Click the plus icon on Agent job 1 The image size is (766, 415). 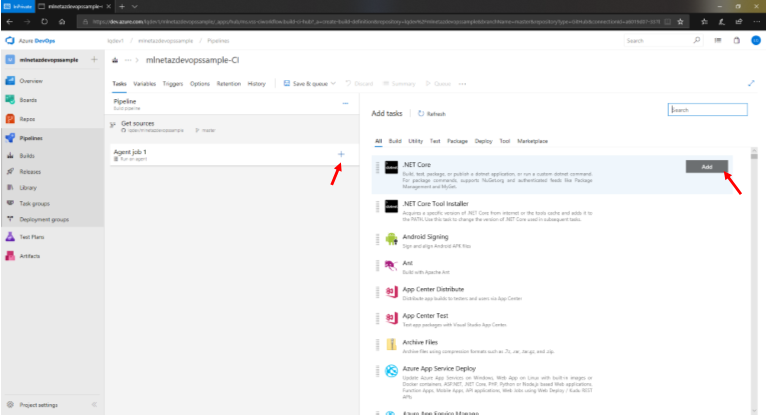341,154
